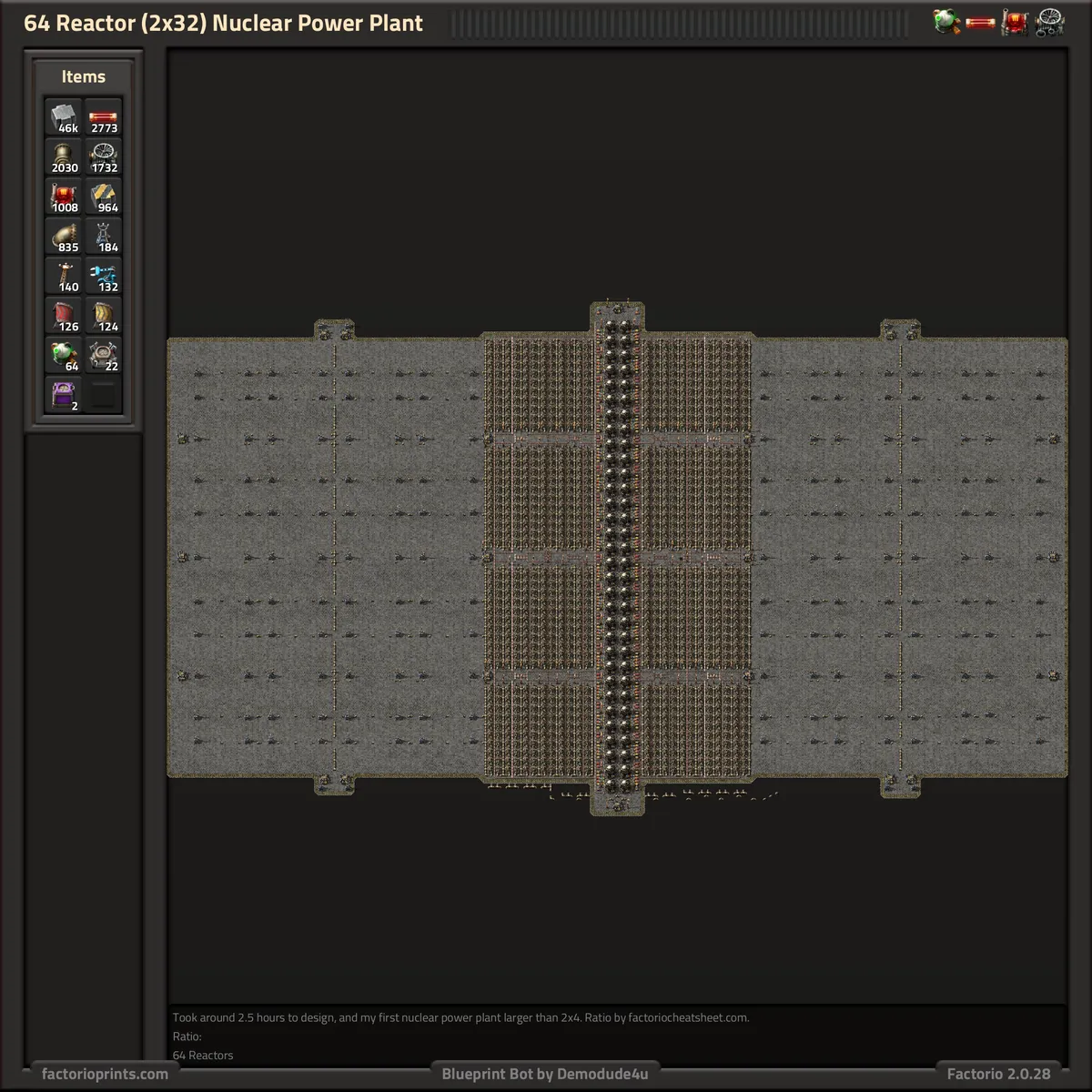
Task: Select the heat pipe item counting 2773
Action: (104, 117)
